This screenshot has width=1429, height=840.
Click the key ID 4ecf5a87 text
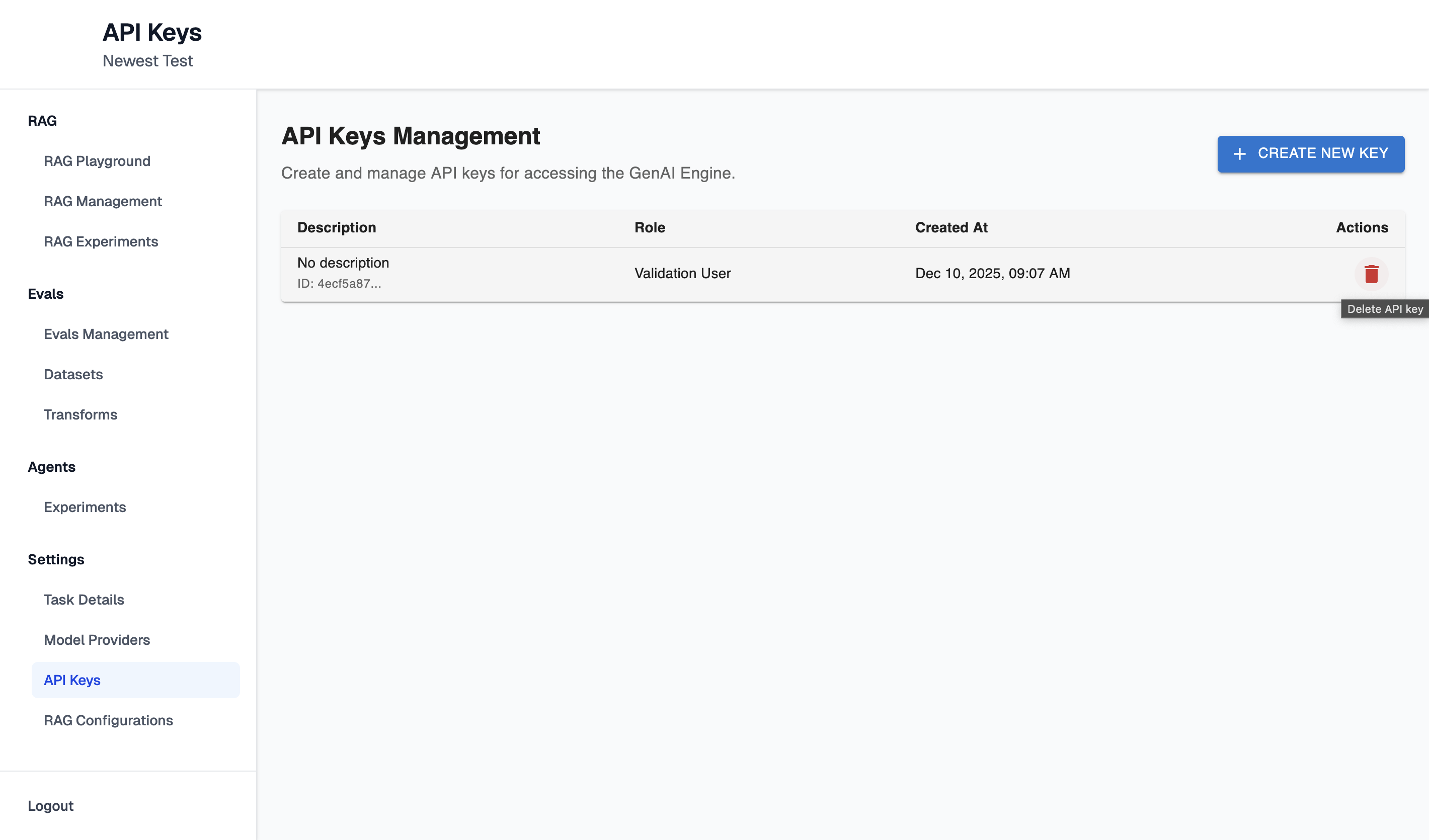pyautogui.click(x=339, y=283)
